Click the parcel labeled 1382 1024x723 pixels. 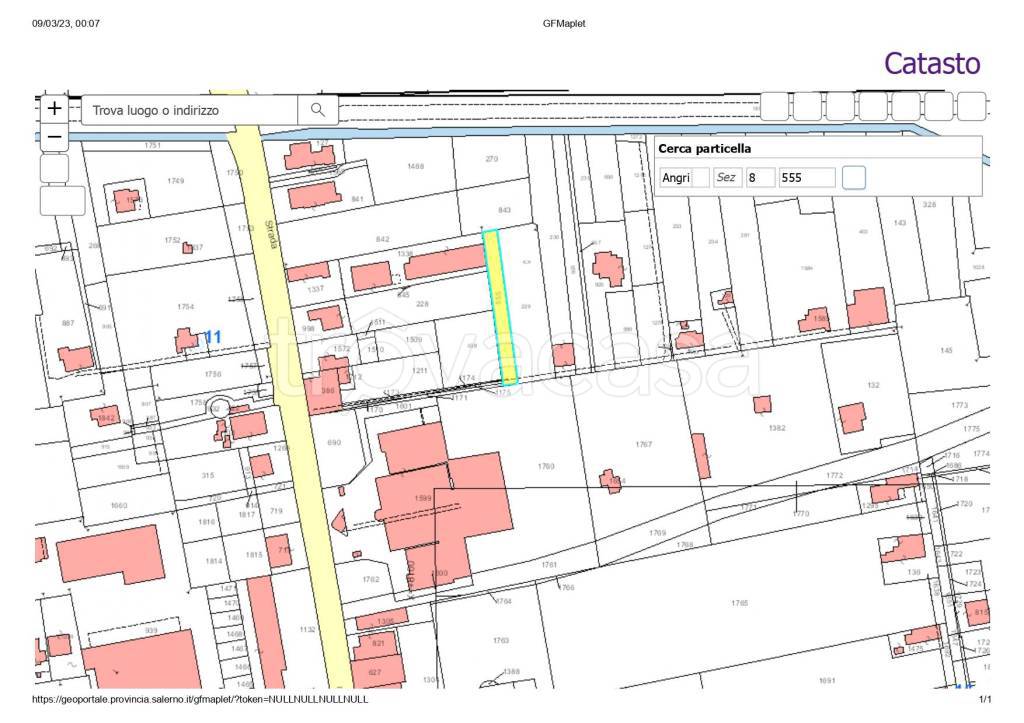tap(777, 427)
